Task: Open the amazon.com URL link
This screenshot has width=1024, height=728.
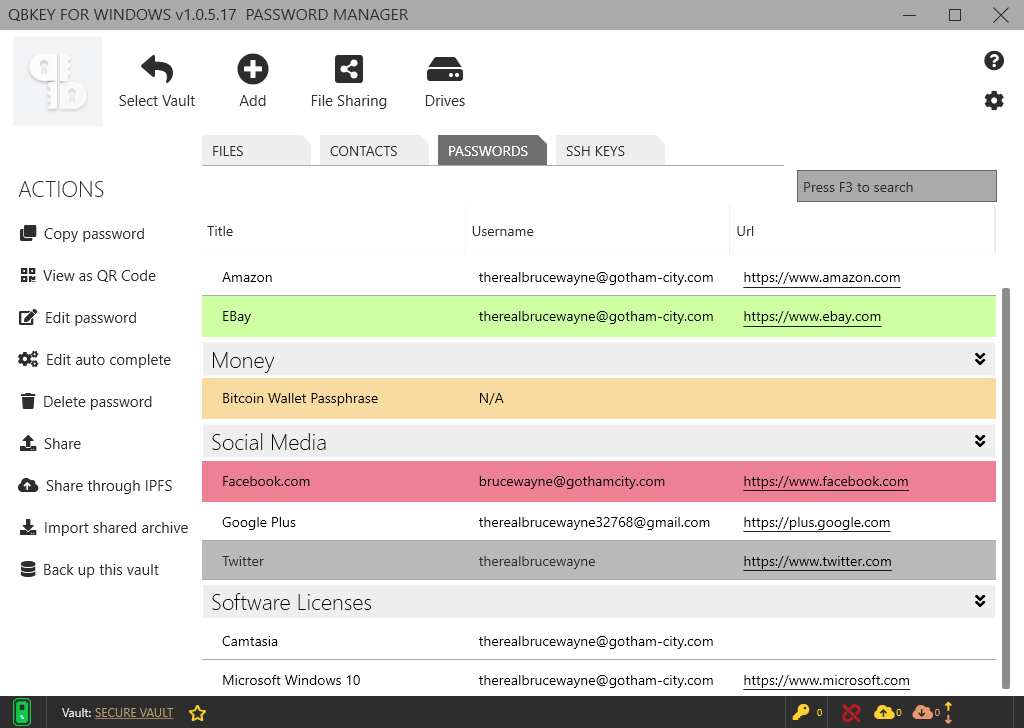Action: 822,277
